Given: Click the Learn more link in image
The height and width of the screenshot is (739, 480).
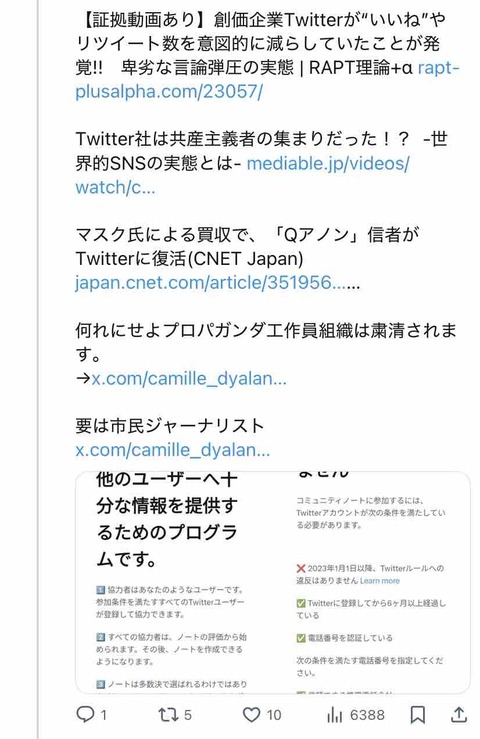Looking at the screenshot, I should (x=380, y=581).
